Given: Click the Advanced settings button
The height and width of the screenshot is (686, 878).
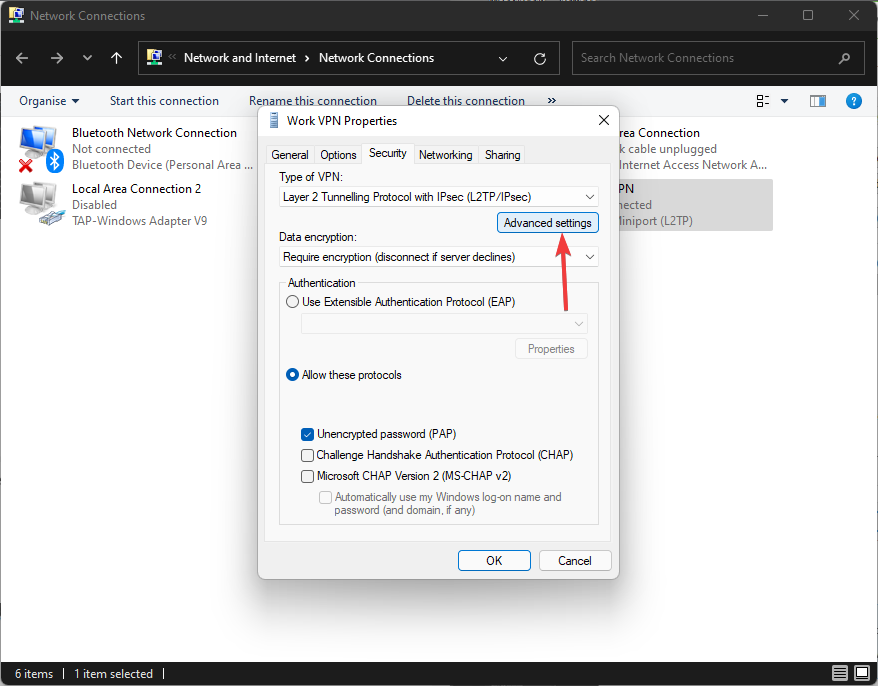Looking at the screenshot, I should [547, 223].
